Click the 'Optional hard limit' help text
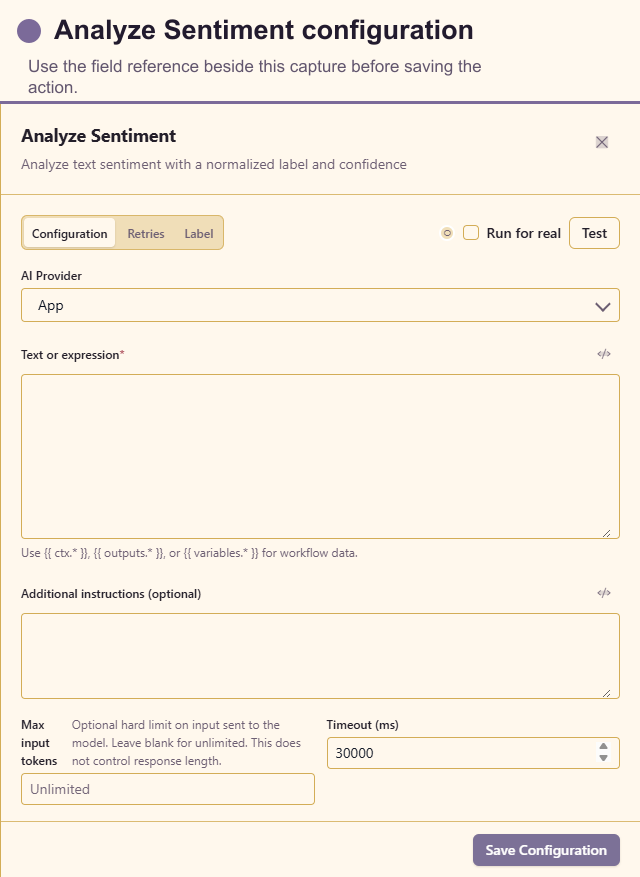 tap(186, 743)
